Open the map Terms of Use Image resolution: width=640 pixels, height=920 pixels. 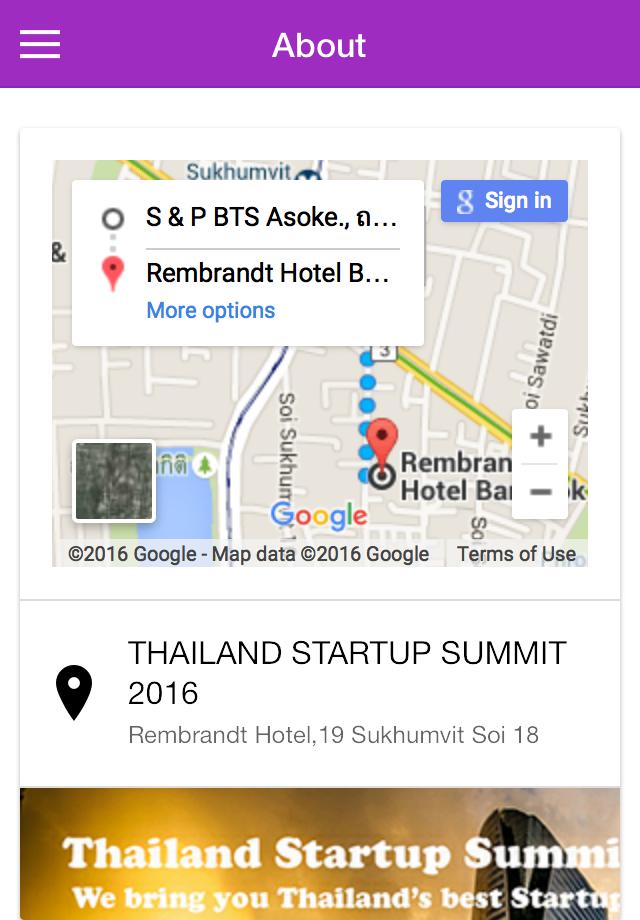(516, 554)
